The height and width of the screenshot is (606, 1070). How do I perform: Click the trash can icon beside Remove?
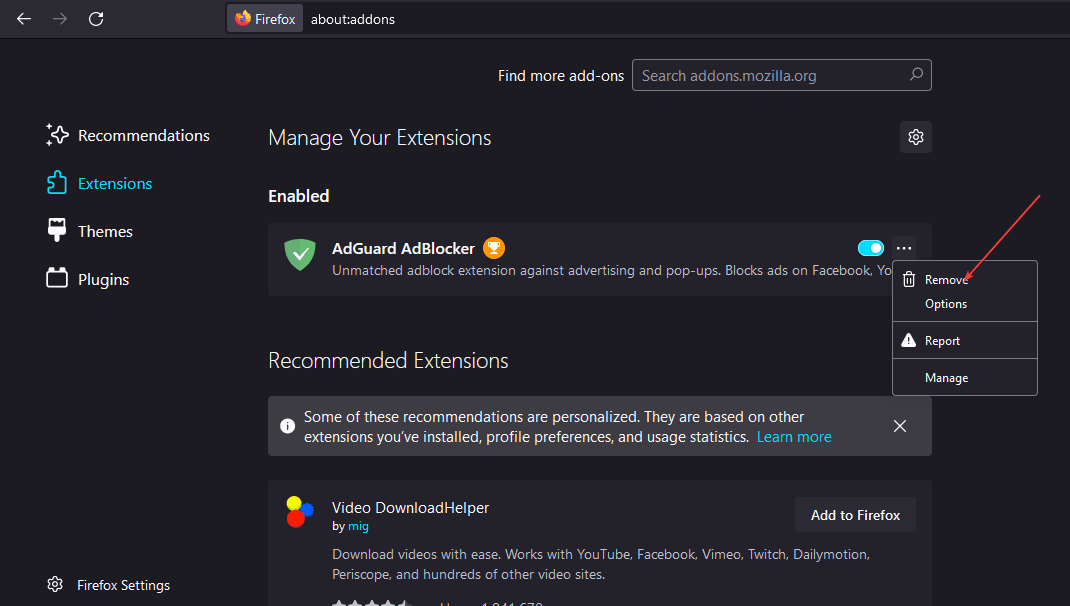909,279
